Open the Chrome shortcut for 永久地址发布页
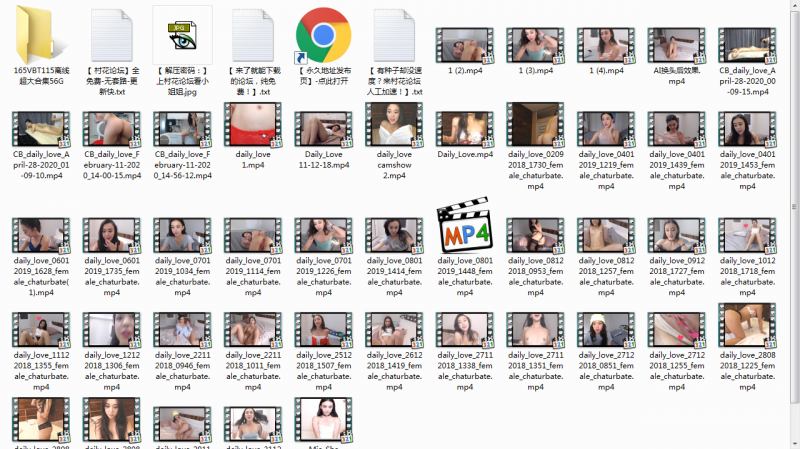800x449 pixels. (323, 35)
